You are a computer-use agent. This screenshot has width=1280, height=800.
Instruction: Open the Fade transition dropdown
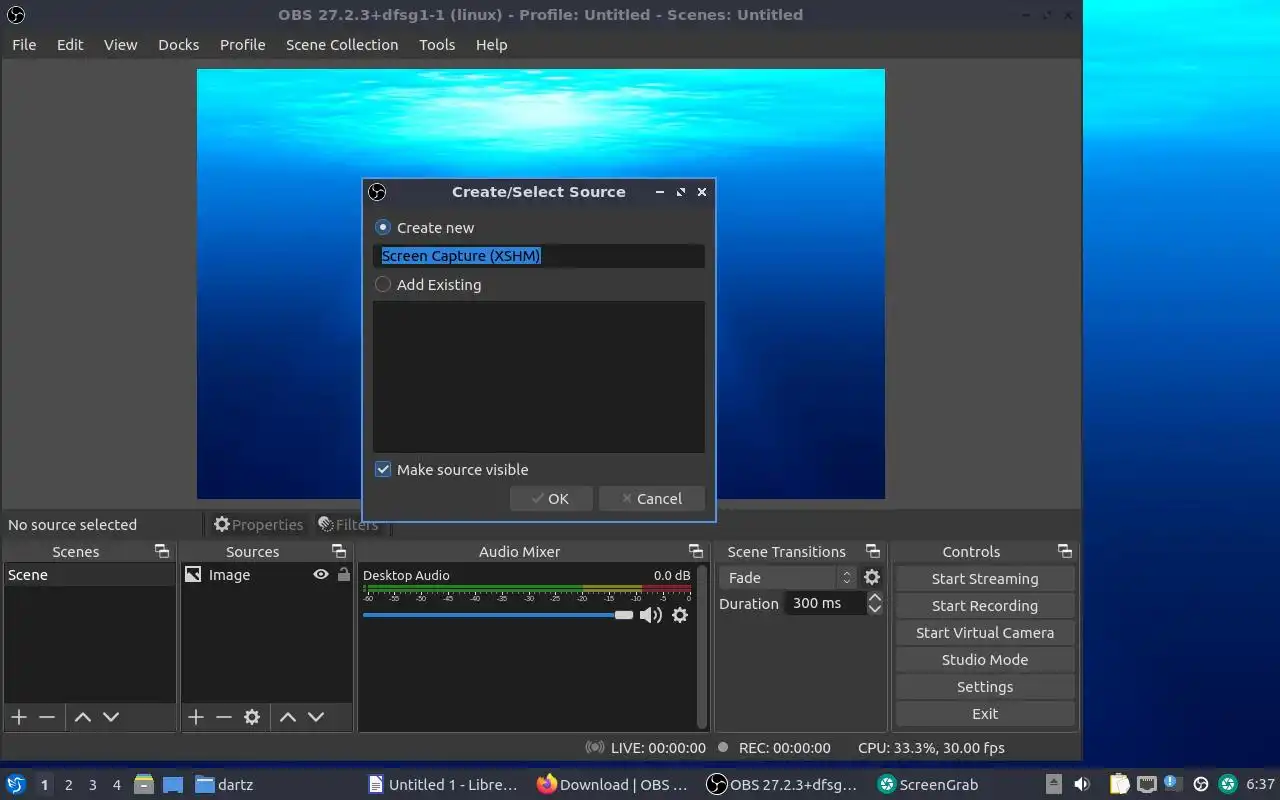point(788,578)
